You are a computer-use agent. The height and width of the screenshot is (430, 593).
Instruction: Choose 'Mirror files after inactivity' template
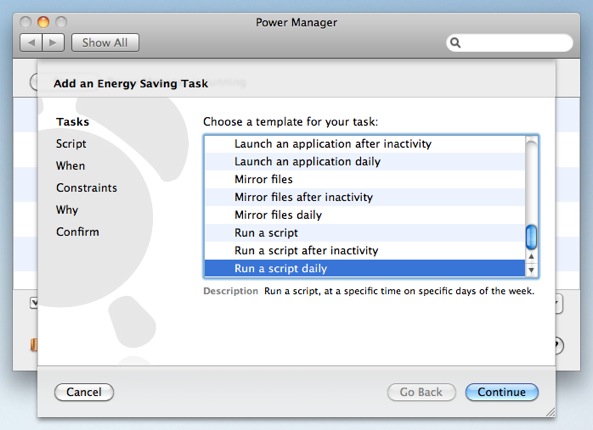point(365,197)
